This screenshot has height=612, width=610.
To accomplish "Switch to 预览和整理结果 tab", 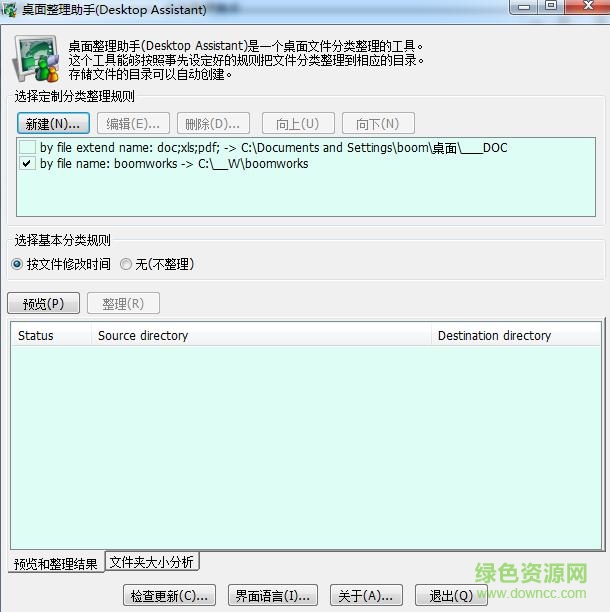I will [x=56, y=563].
